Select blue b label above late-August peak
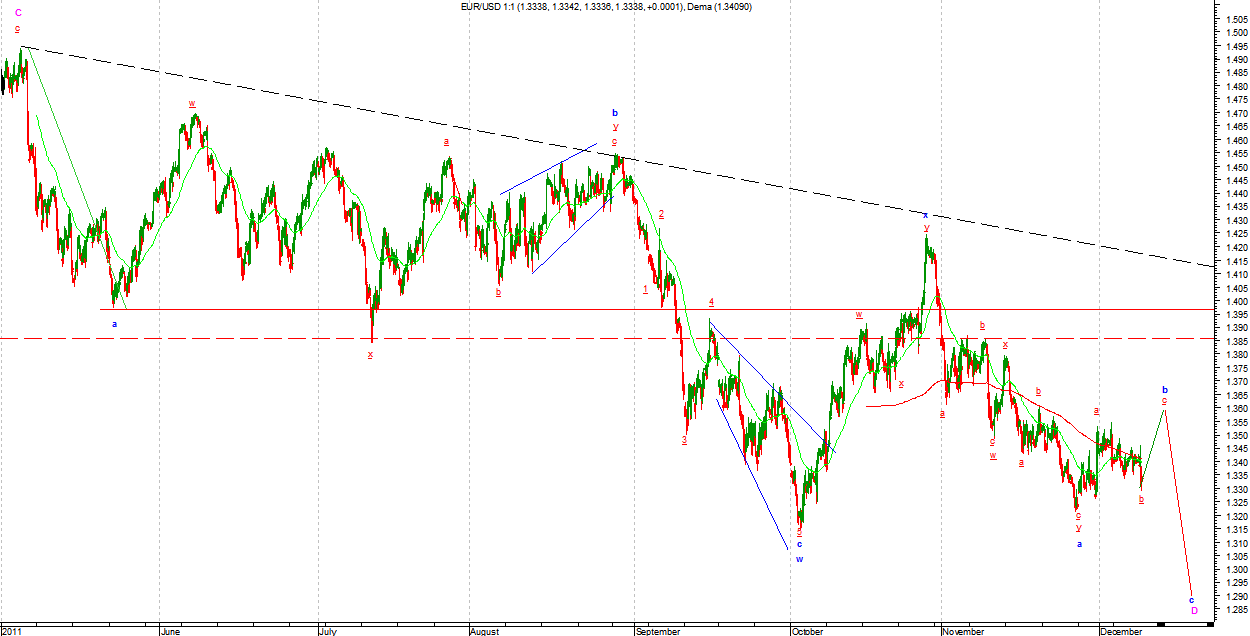Viewport: 1250px width, 636px height. [615, 113]
